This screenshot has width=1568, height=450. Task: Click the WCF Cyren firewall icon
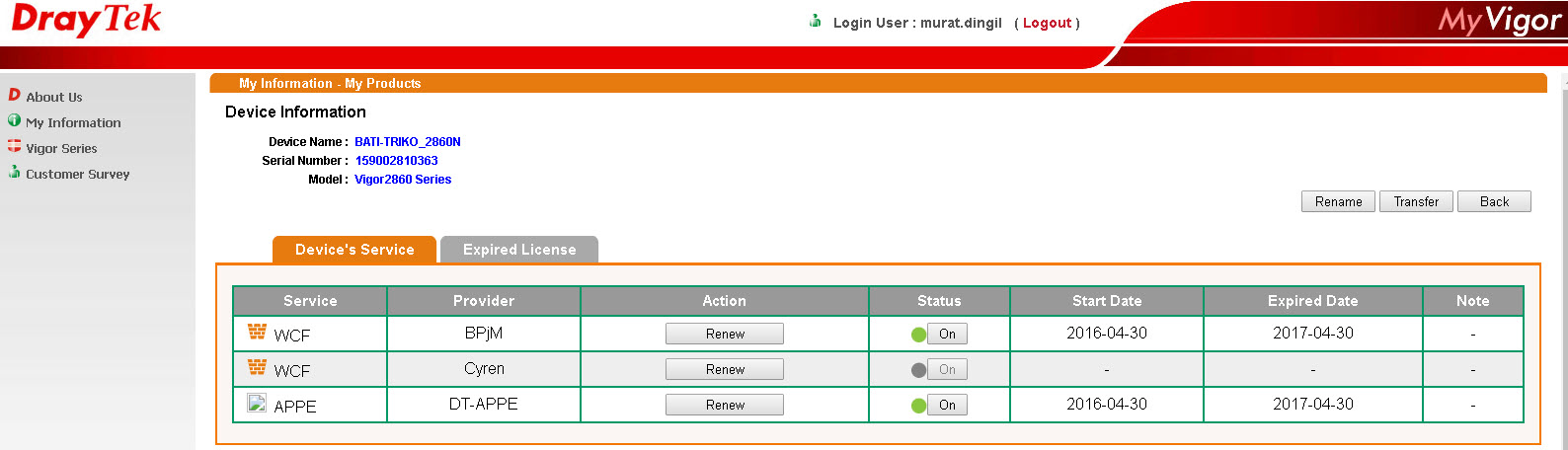click(x=257, y=367)
